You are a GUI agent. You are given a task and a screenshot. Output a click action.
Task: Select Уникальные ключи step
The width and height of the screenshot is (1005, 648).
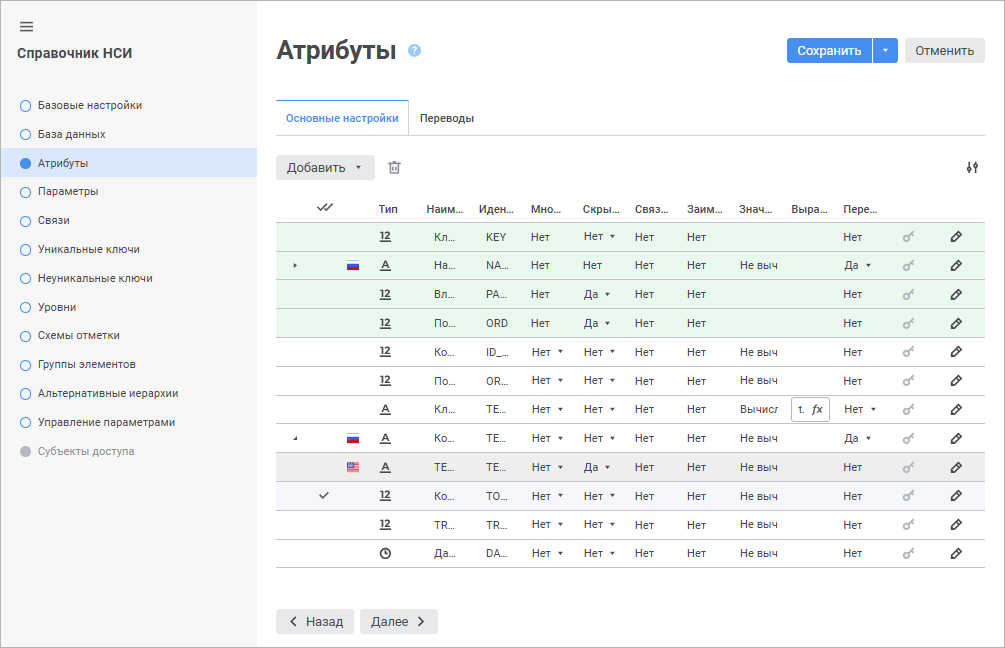click(79, 249)
